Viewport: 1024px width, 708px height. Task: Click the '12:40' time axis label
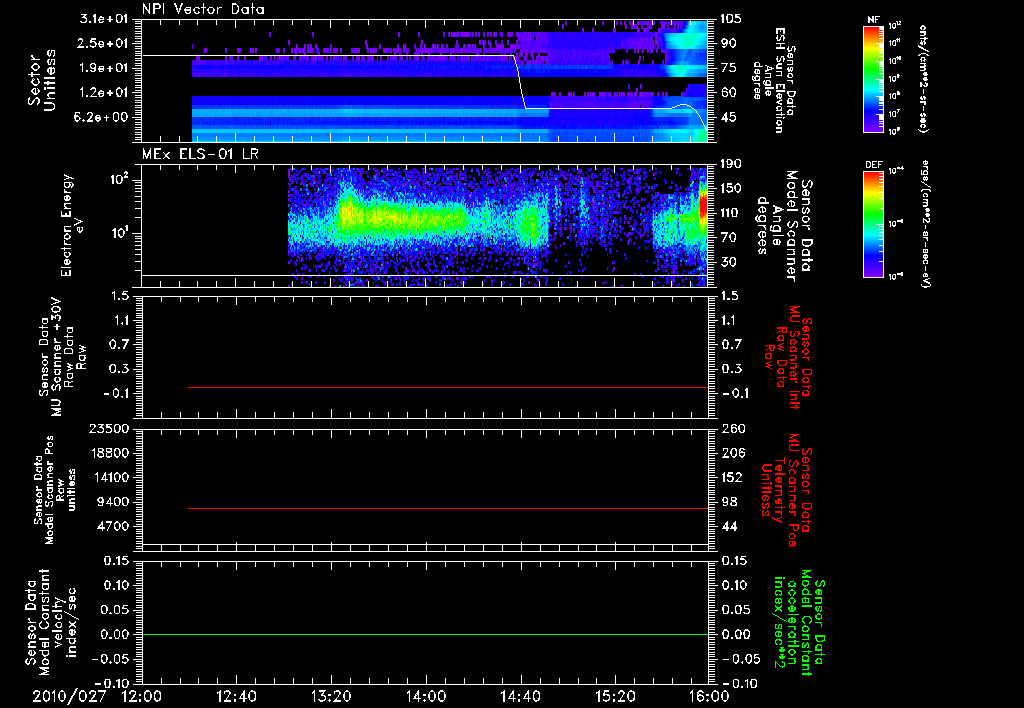236,697
